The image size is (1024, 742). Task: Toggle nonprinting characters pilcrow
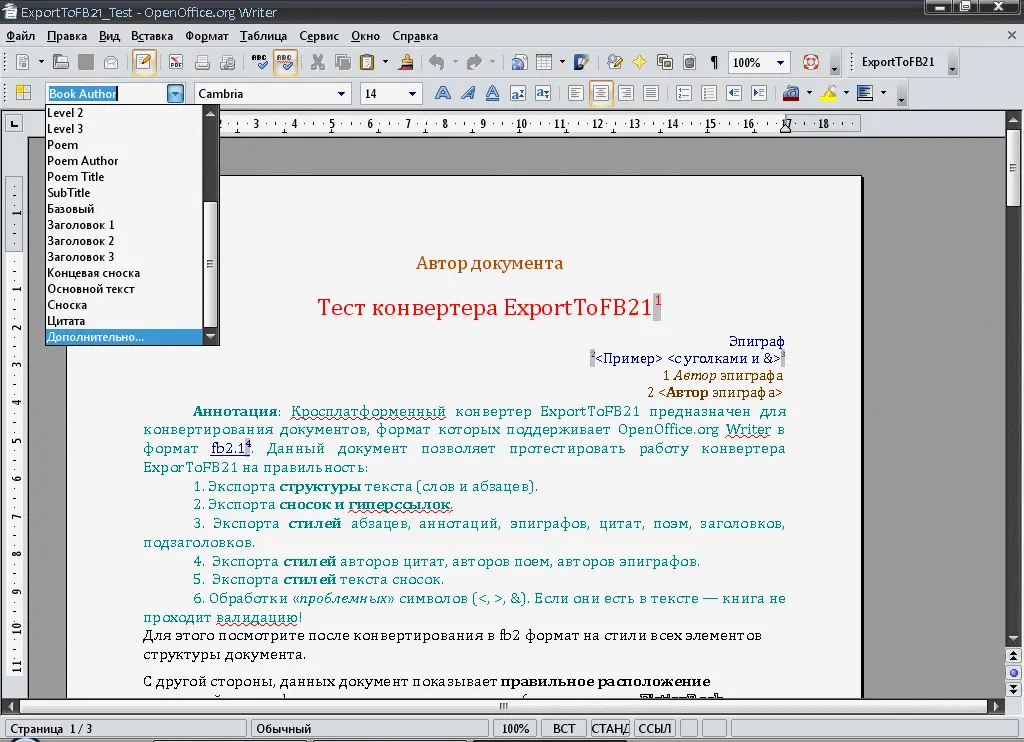[x=713, y=62]
